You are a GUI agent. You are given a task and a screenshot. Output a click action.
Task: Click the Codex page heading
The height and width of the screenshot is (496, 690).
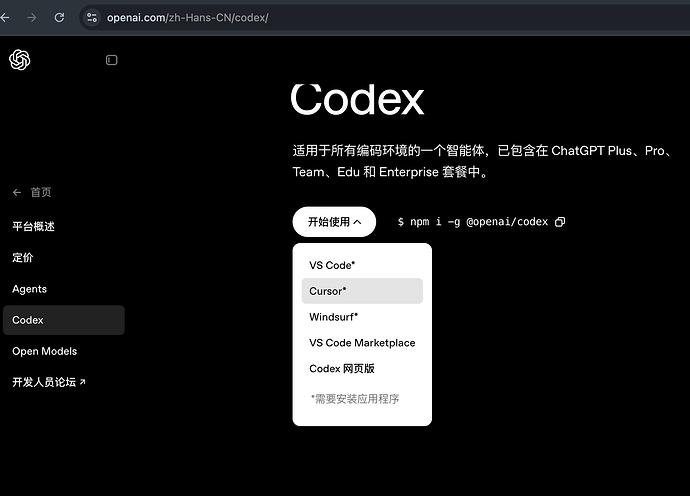click(357, 99)
